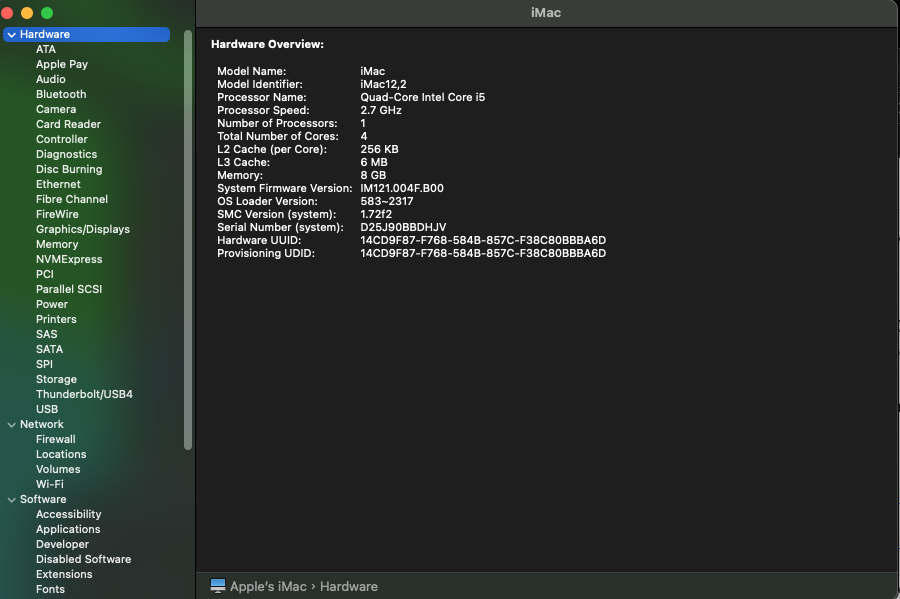The height and width of the screenshot is (599, 900).
Task: Select Volumes under Network
Action: pos(58,469)
